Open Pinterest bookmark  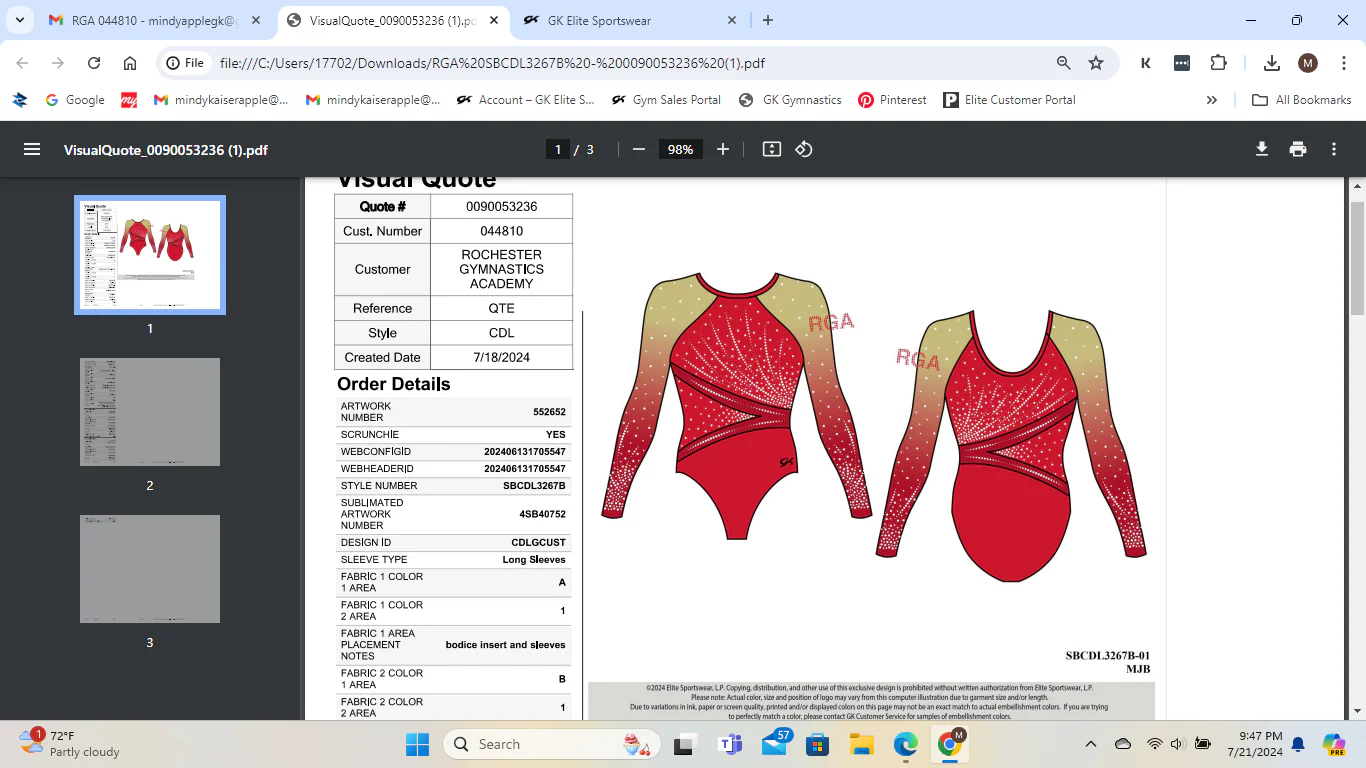pyautogui.click(x=892, y=100)
